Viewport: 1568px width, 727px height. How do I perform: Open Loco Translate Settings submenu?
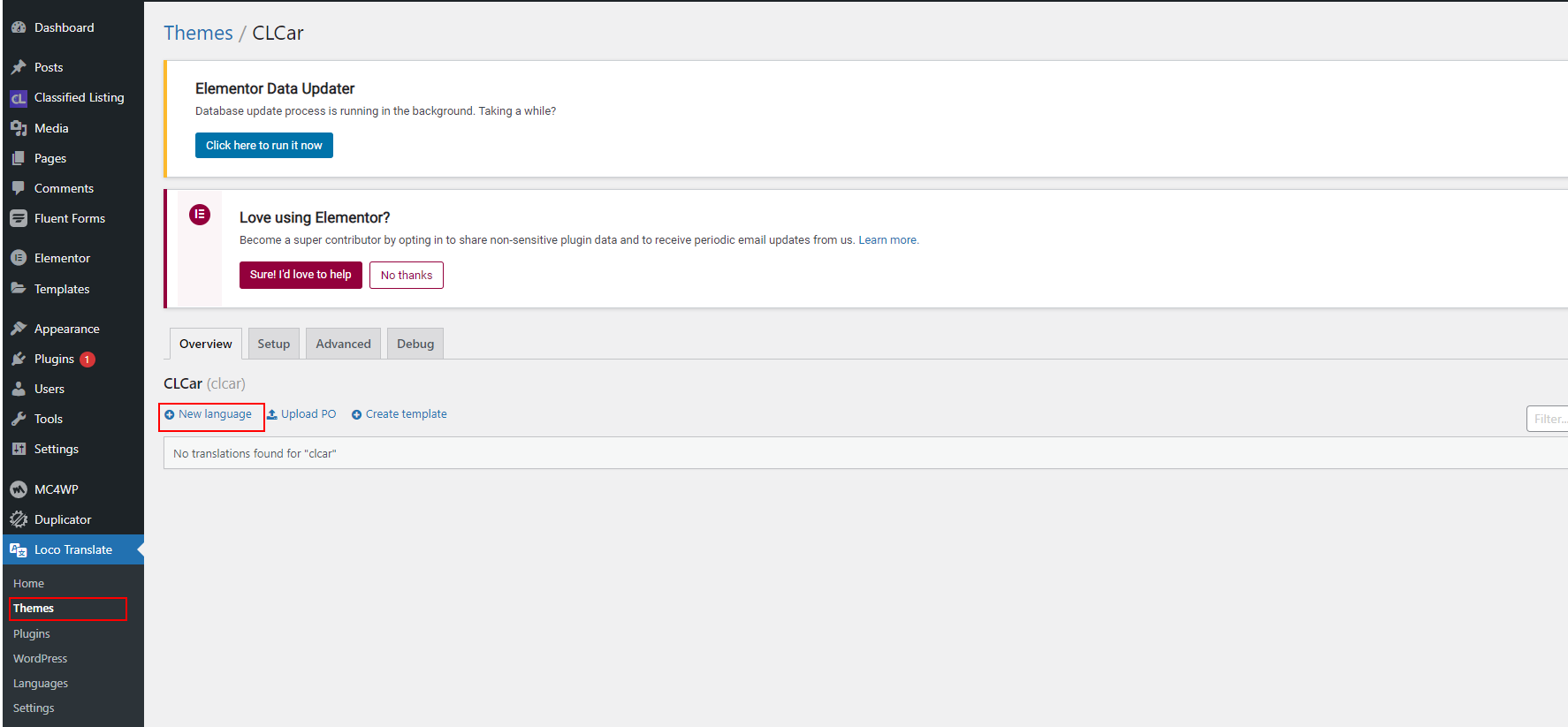click(x=34, y=708)
